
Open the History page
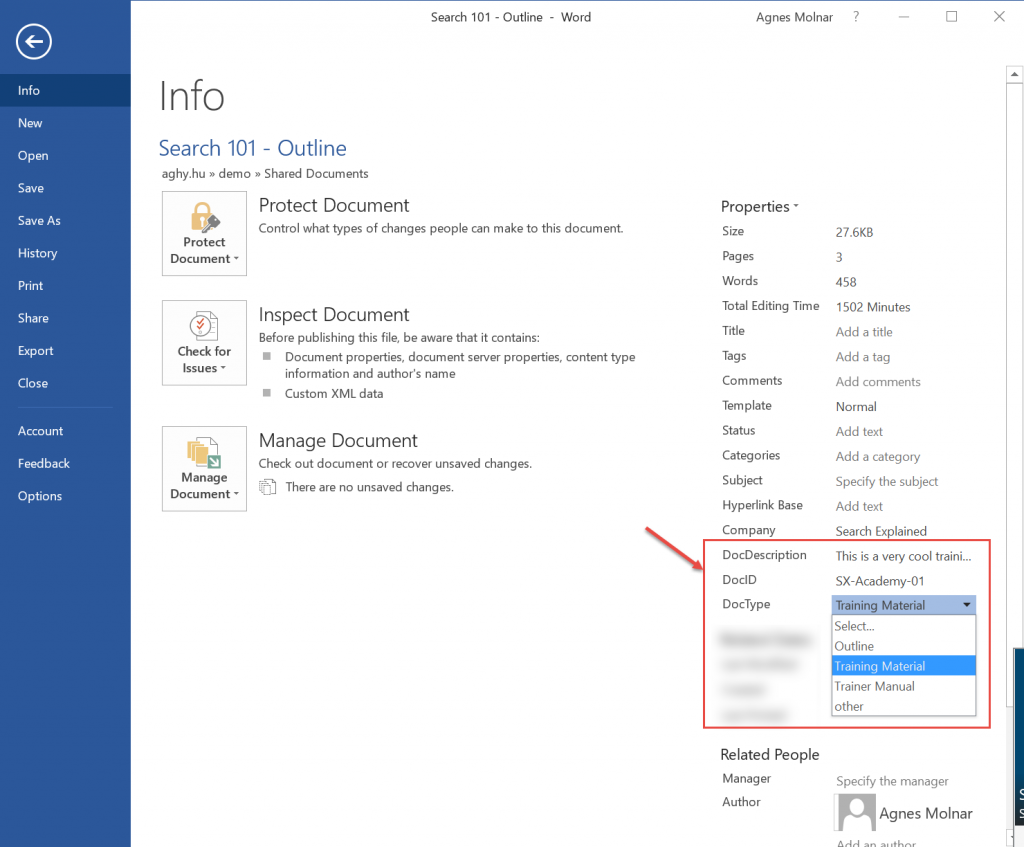(x=65, y=253)
